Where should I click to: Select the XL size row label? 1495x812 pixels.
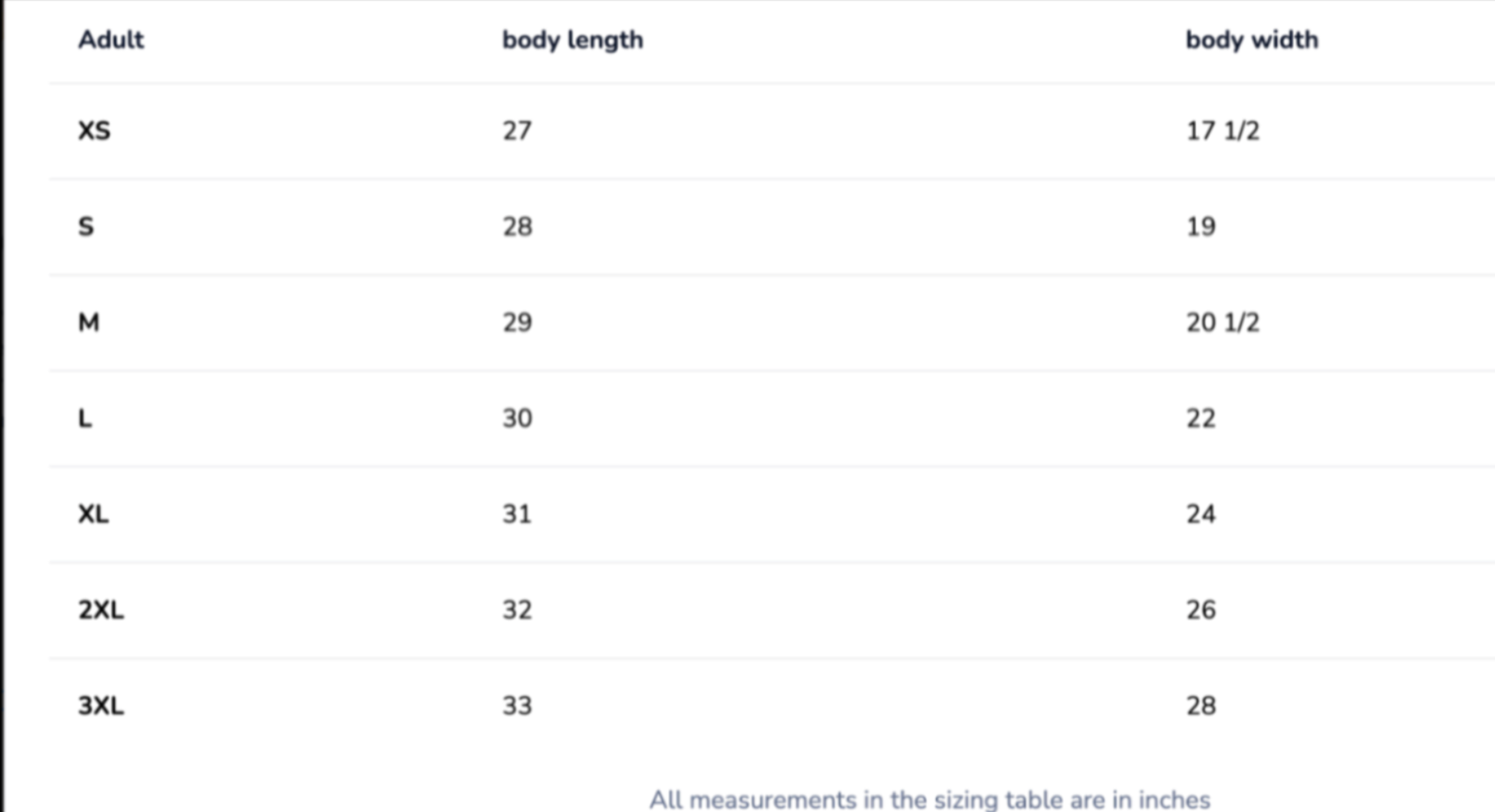[93, 514]
